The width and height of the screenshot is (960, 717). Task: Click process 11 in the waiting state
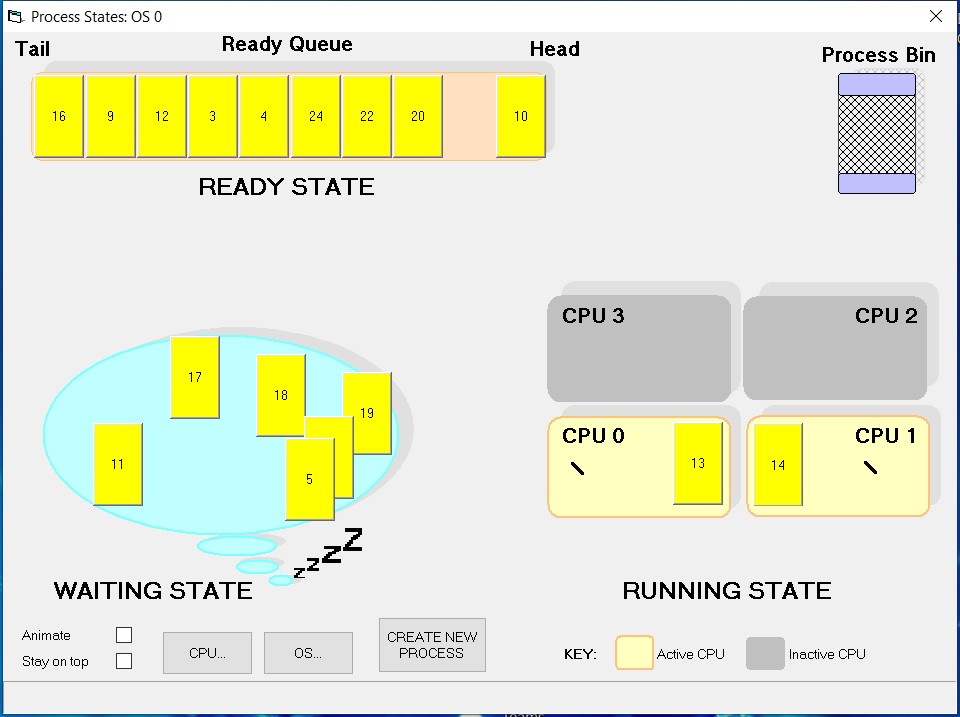[117, 464]
